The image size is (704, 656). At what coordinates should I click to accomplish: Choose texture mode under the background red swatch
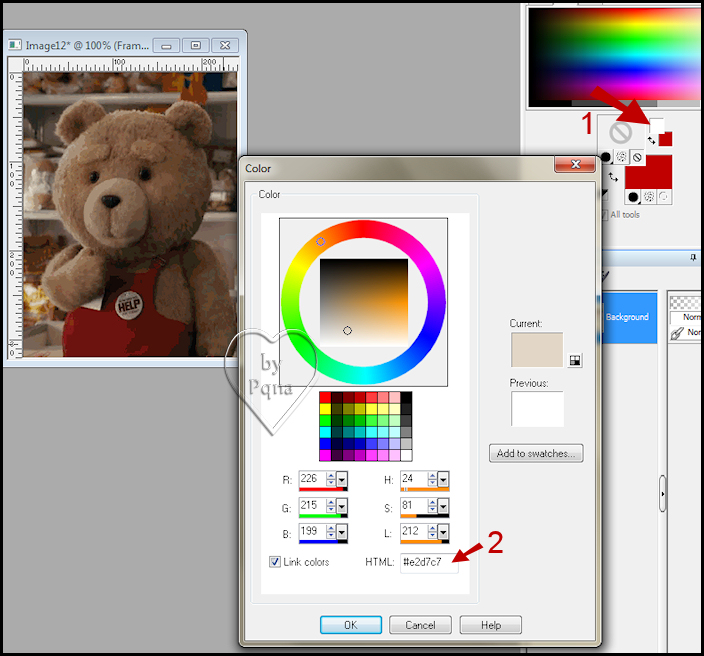point(649,197)
